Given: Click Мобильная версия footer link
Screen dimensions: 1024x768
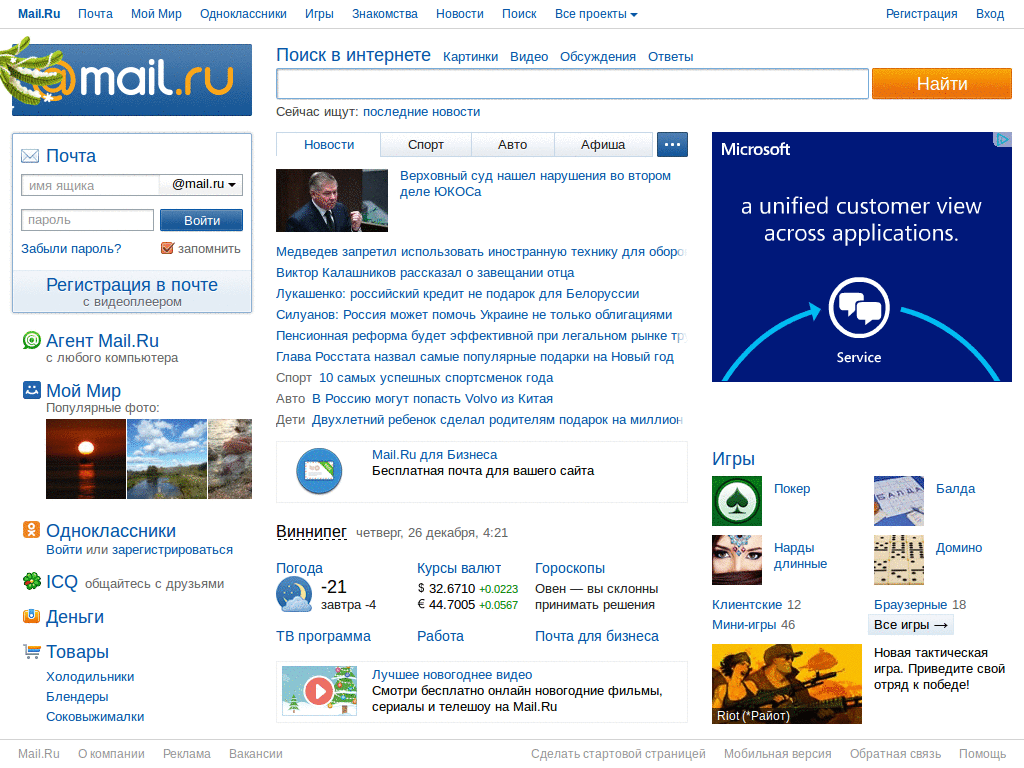Looking at the screenshot, I should tap(777, 754).
